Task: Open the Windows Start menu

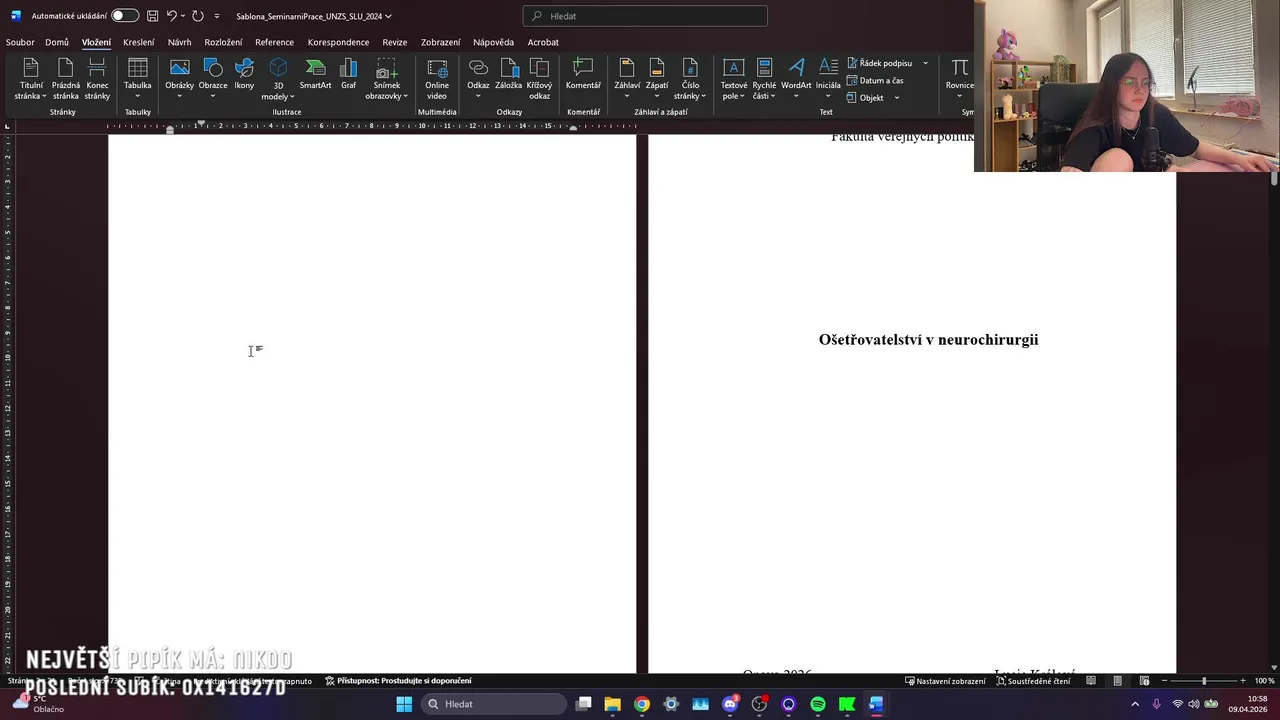Action: 404,704
